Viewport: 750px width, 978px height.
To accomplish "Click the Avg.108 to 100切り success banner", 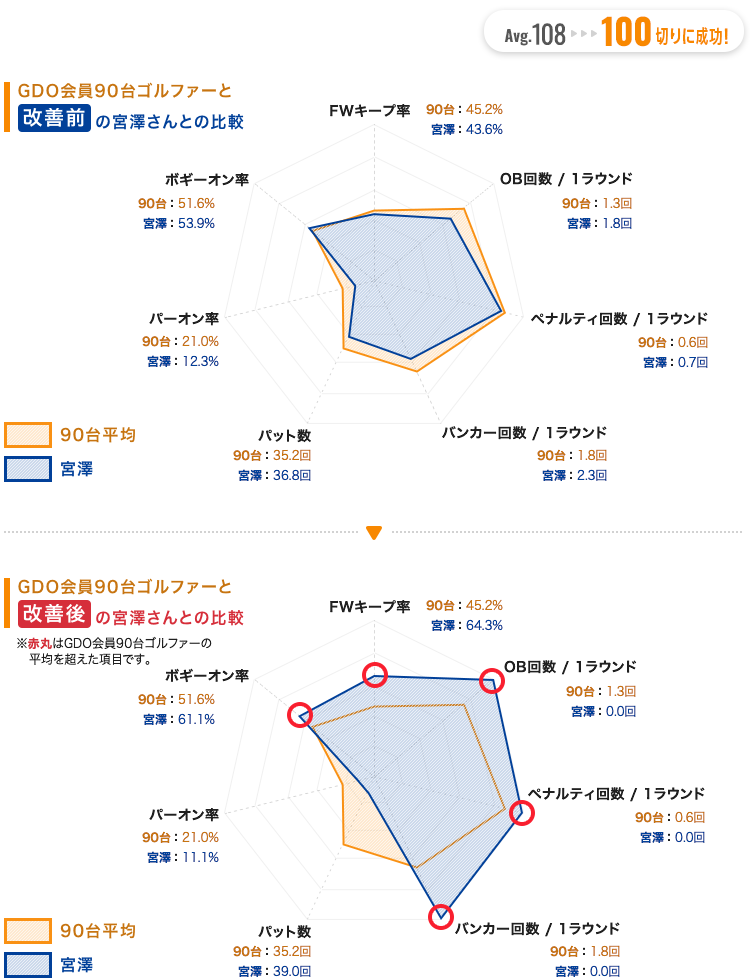I will pos(615,32).
